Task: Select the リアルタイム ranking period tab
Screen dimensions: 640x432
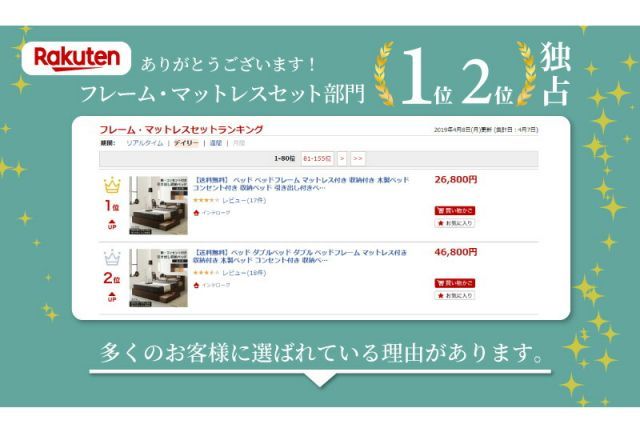Action: 144,143
